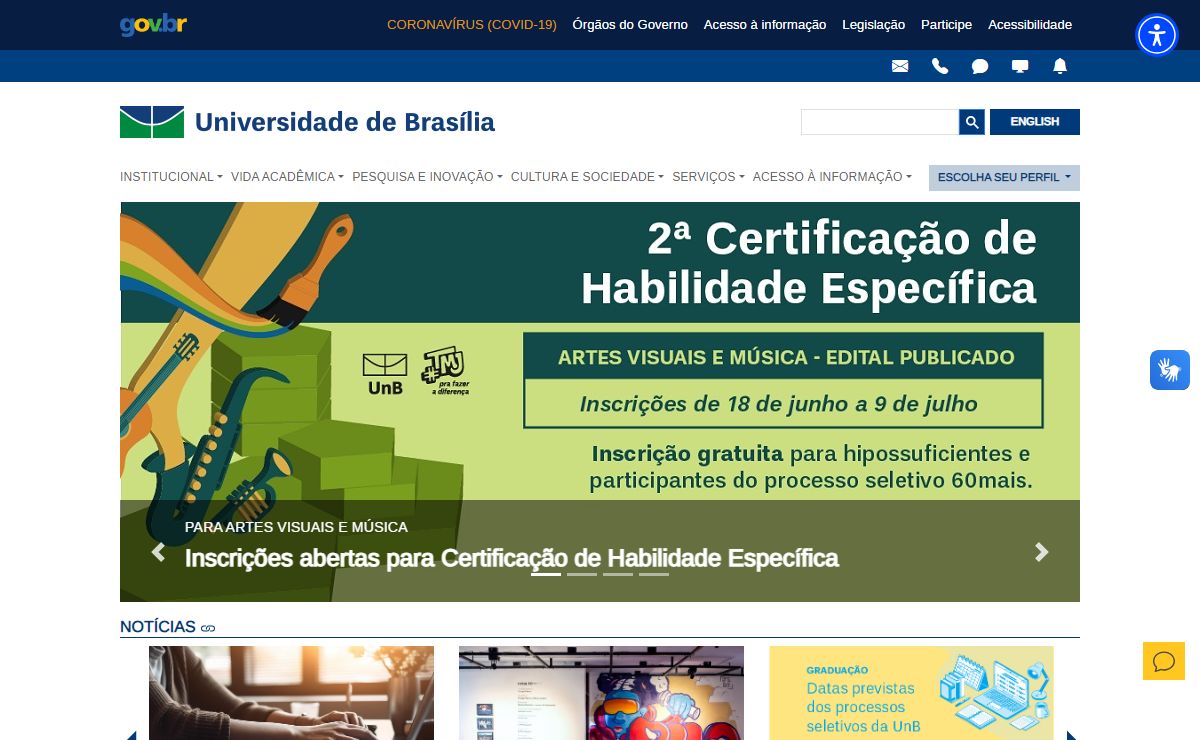The image size is (1200, 740).
Task: Click the monitor screen icon
Action: coord(1020,66)
